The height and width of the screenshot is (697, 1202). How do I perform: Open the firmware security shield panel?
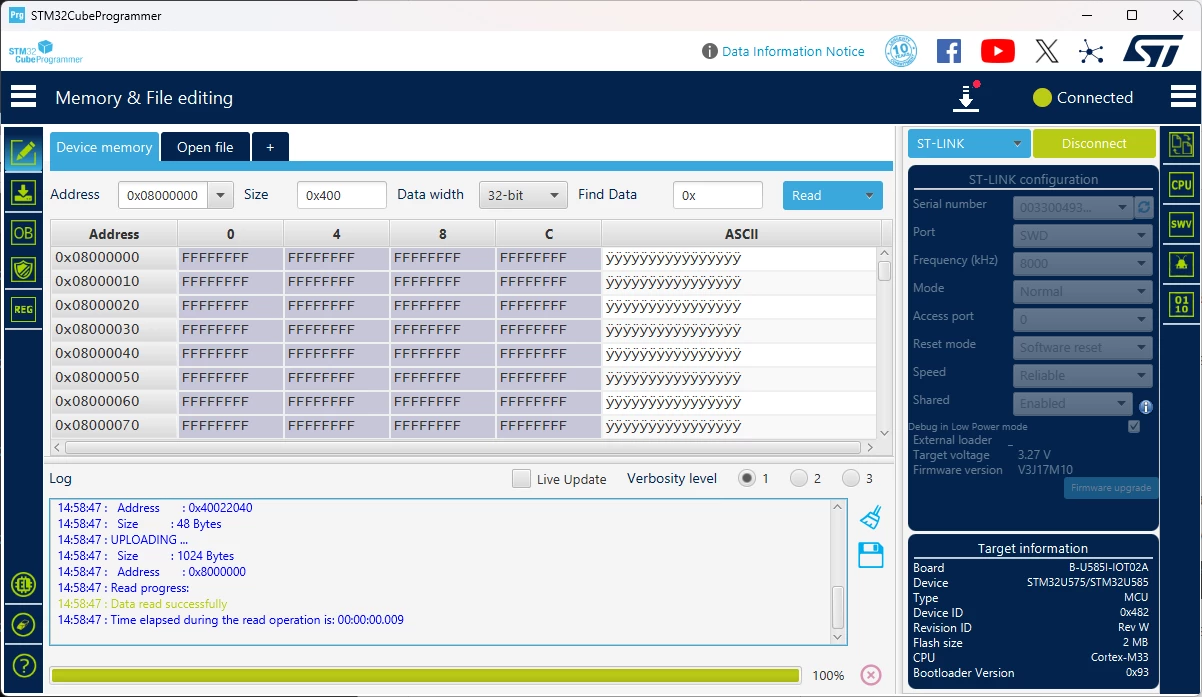[23, 270]
